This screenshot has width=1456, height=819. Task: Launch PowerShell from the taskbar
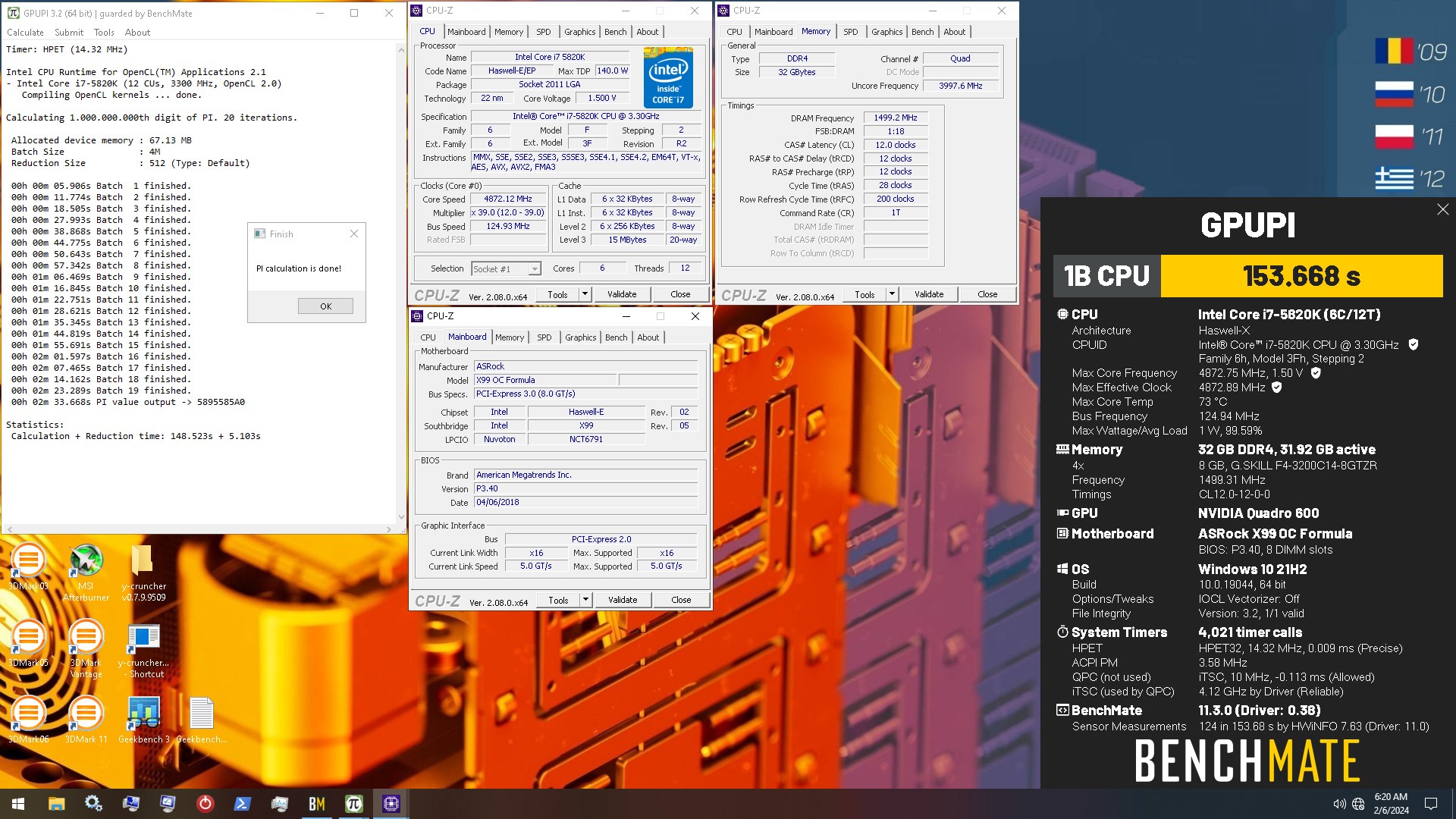click(x=242, y=804)
